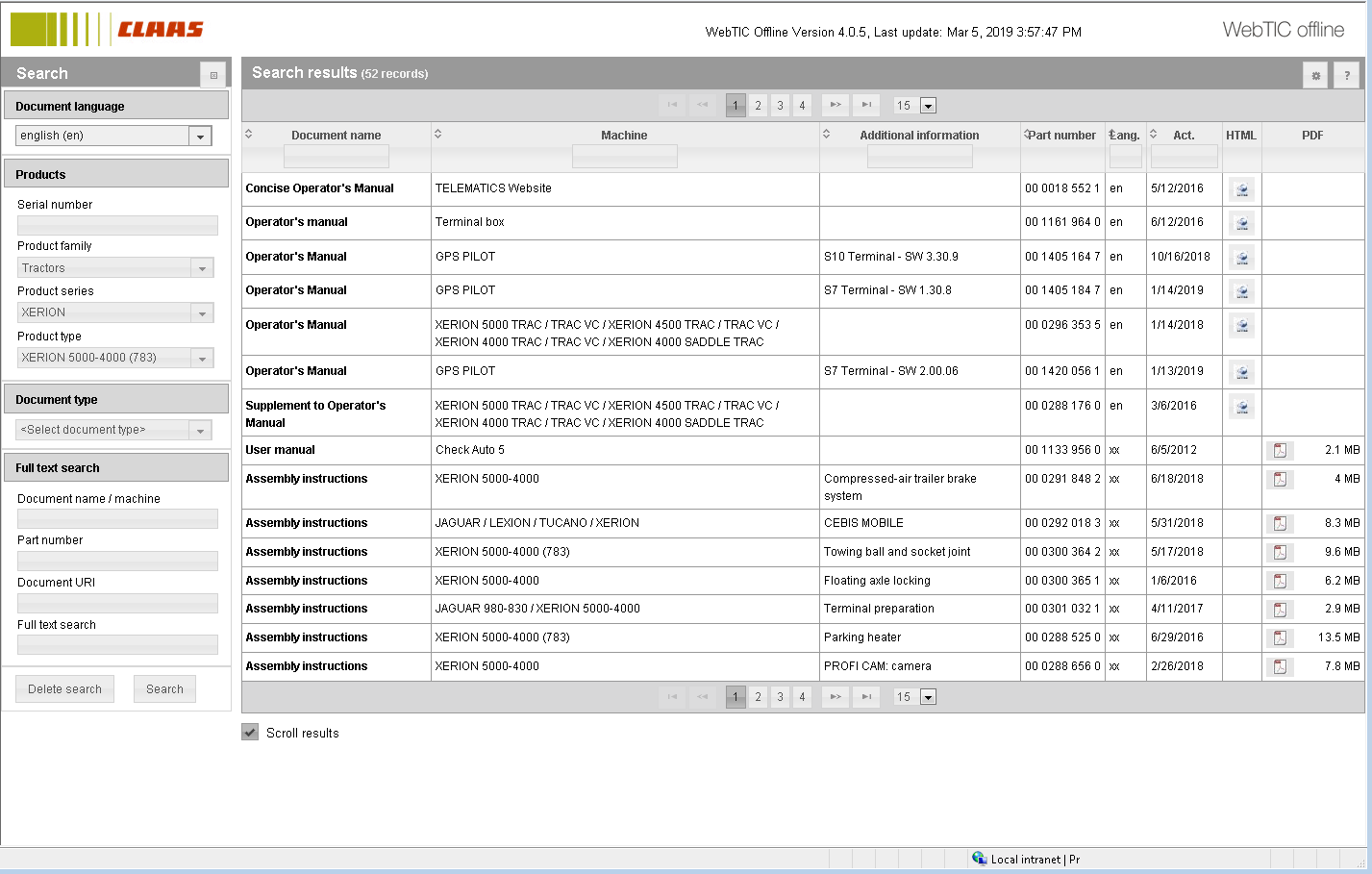Go to next page in bottom paginator
Image resolution: width=1372 pixels, height=874 pixels.
(836, 696)
